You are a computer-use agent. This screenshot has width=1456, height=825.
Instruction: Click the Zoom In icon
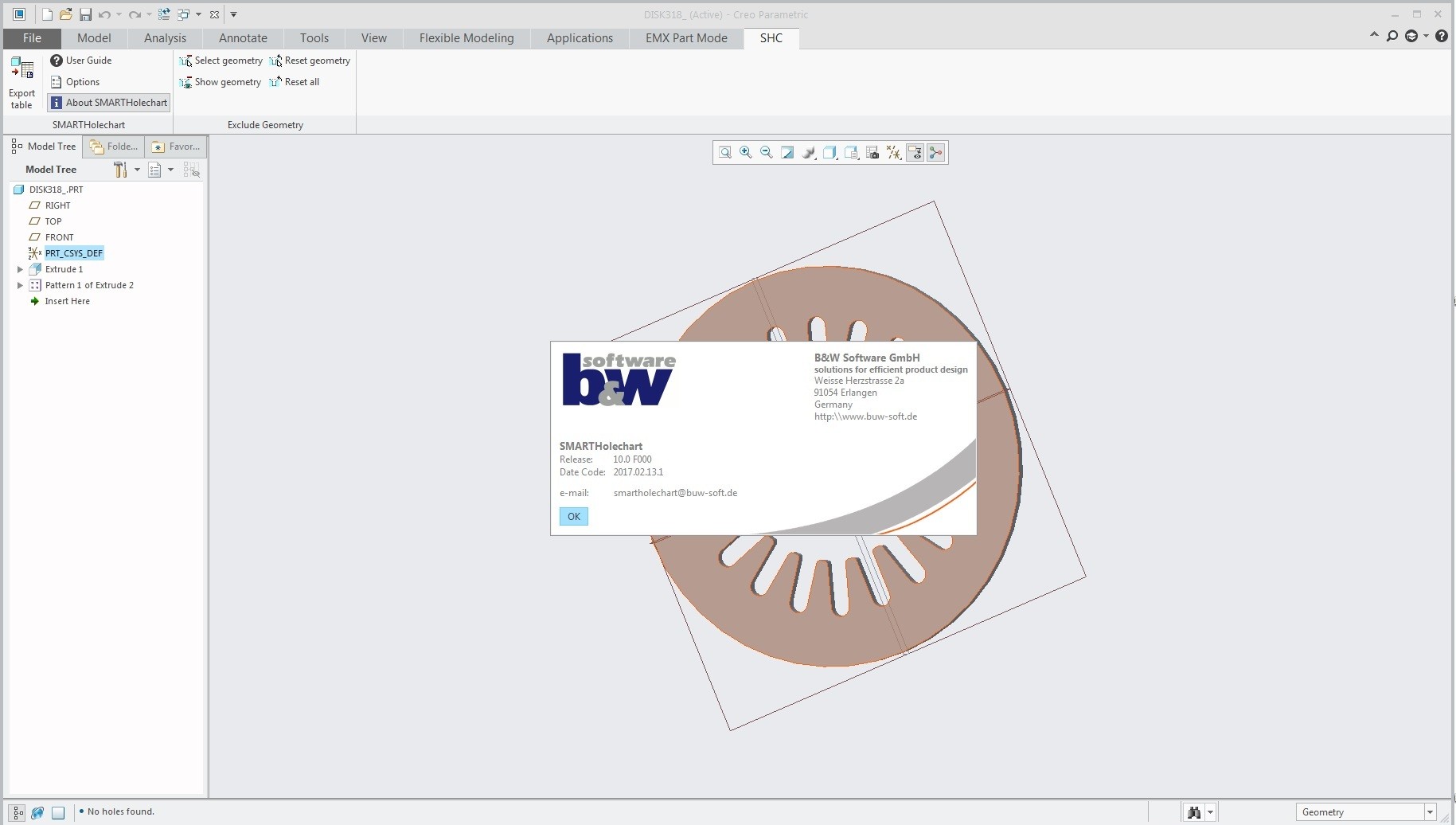click(x=746, y=153)
